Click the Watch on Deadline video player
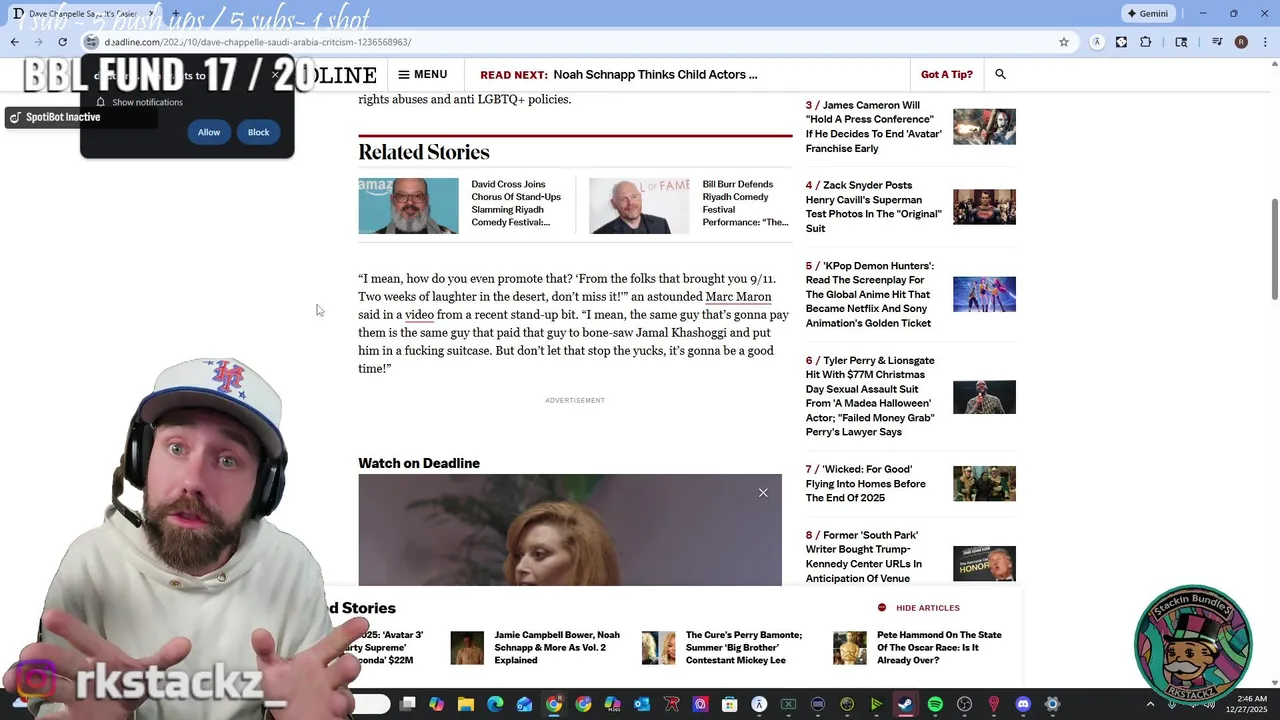 570,530
